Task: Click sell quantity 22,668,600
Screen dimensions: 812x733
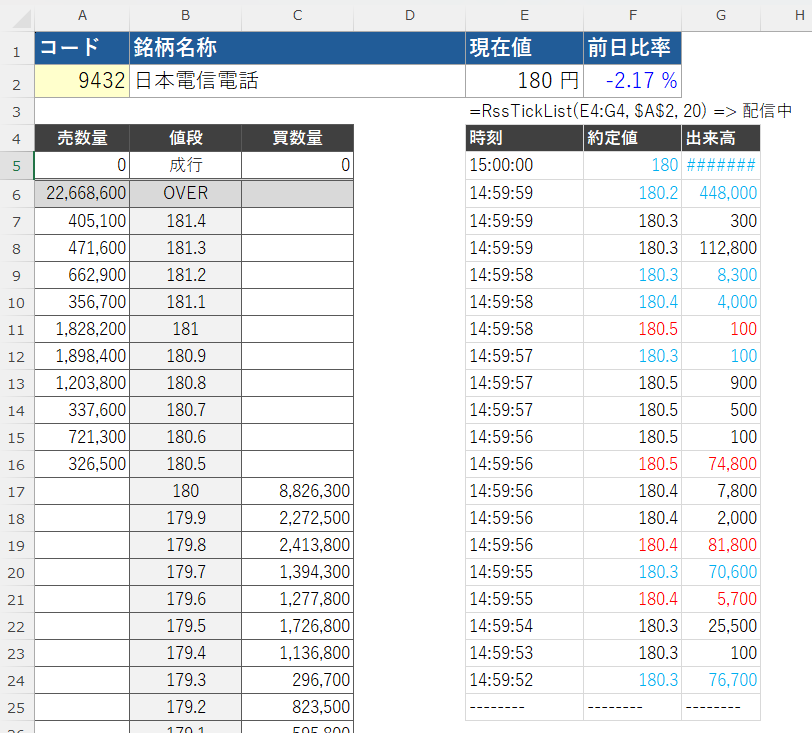Action: click(82, 194)
